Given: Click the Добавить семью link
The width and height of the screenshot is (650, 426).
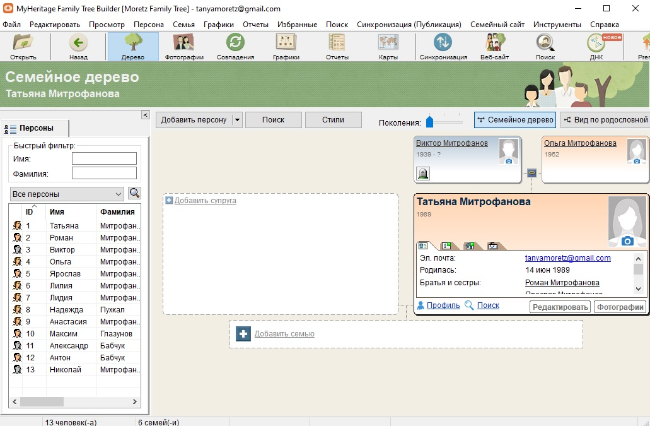Looking at the screenshot, I should click(284, 334).
